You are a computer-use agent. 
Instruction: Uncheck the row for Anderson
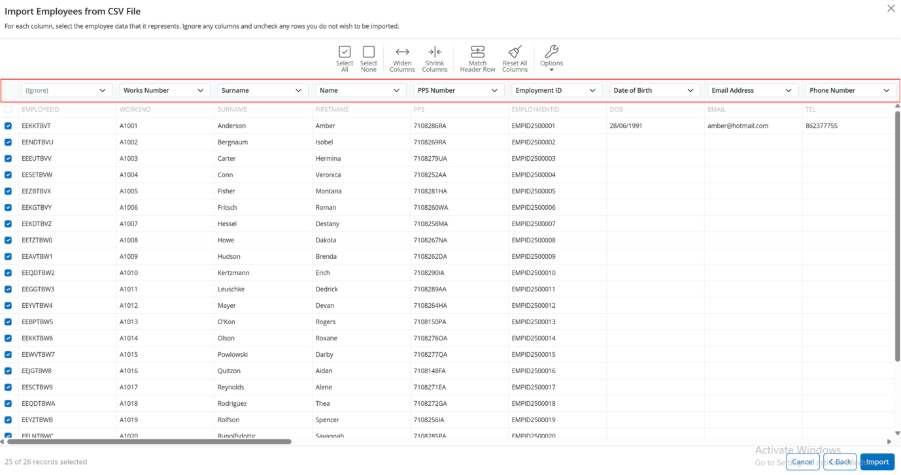(8, 126)
